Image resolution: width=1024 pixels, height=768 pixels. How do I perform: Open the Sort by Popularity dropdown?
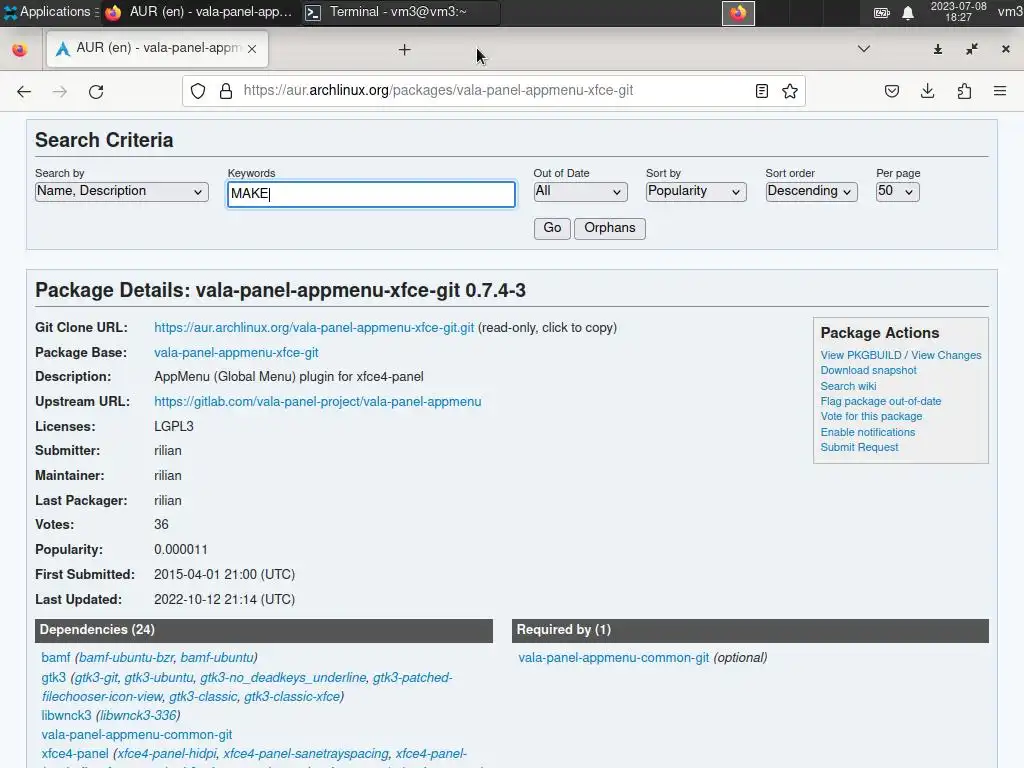click(696, 191)
